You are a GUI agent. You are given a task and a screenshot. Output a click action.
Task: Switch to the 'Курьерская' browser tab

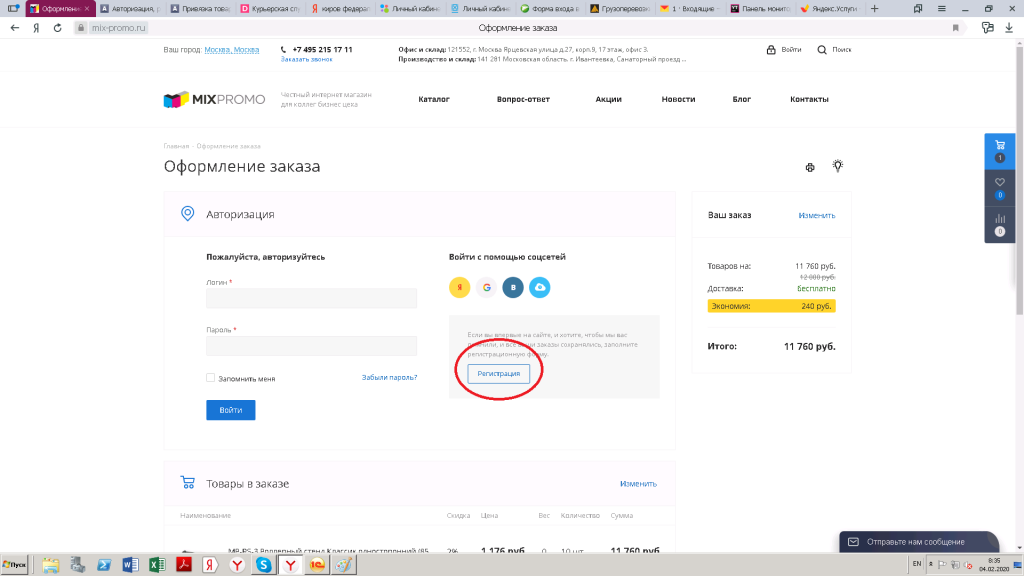tap(268, 8)
